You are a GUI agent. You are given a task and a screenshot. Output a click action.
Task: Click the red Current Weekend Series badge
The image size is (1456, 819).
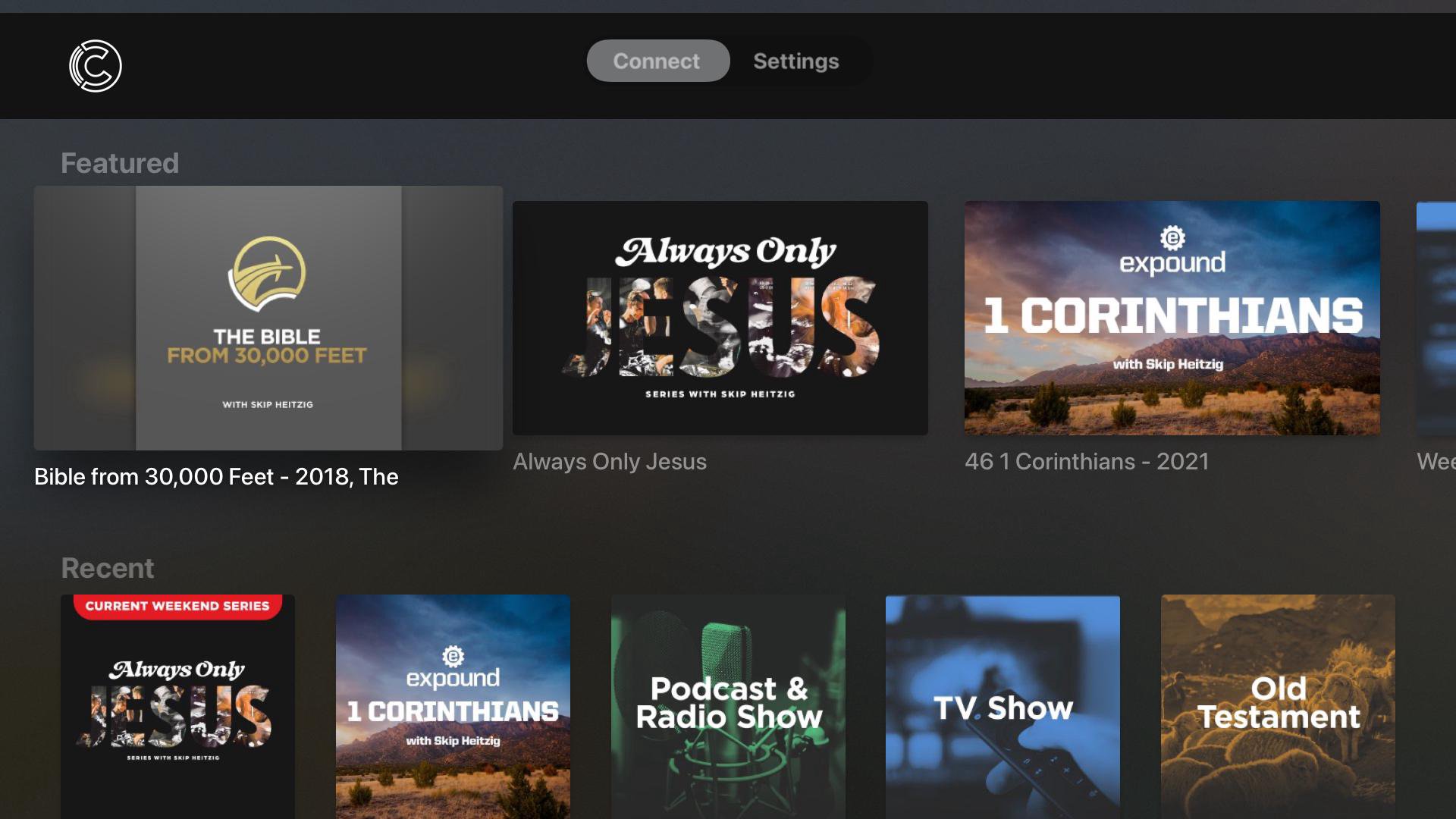point(177,606)
